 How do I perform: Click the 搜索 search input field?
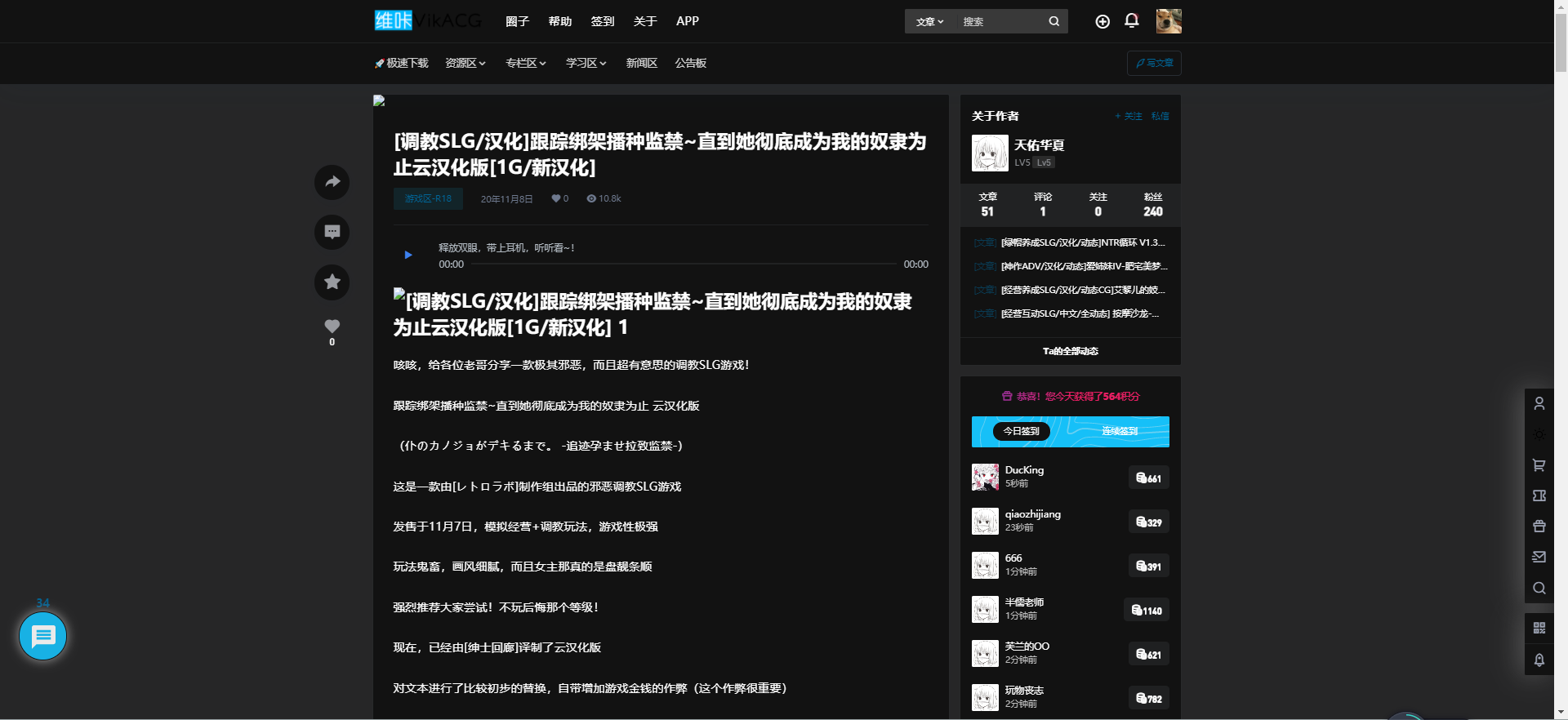coord(1001,22)
